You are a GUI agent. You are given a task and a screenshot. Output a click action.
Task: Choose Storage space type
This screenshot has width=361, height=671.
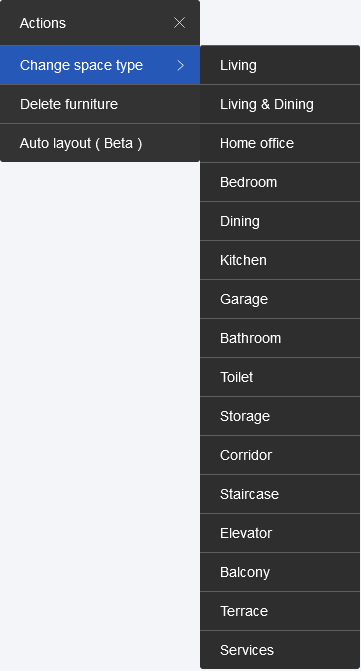click(280, 416)
